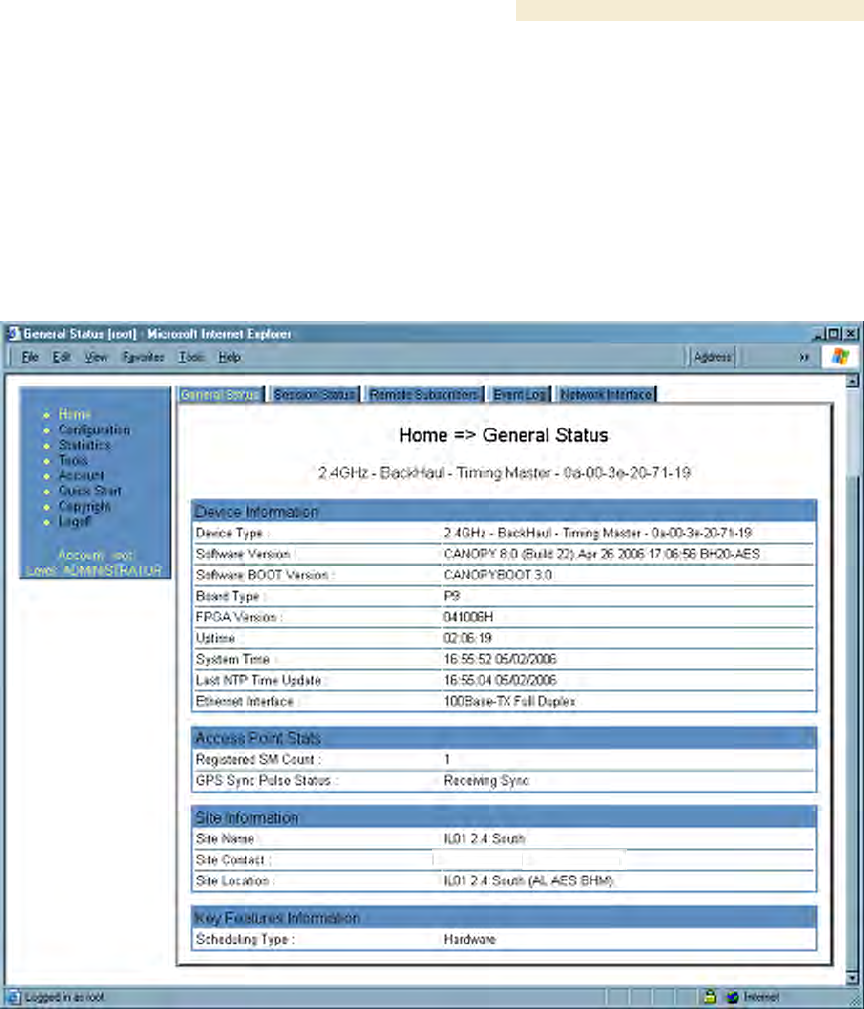Open the Help menu
Viewport: 864px width, 1009px height.
pyautogui.click(x=229, y=357)
